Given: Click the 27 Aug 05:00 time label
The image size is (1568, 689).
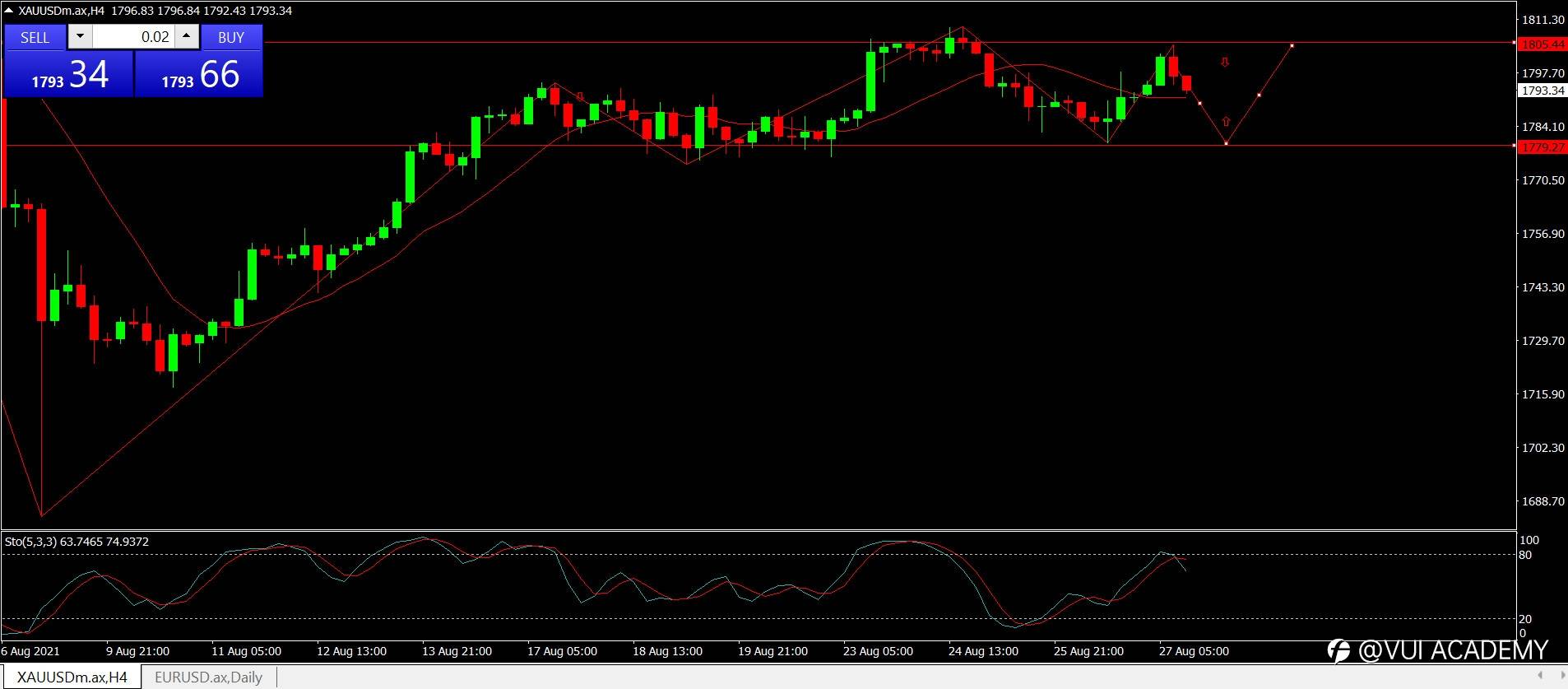Looking at the screenshot, I should tap(1194, 651).
